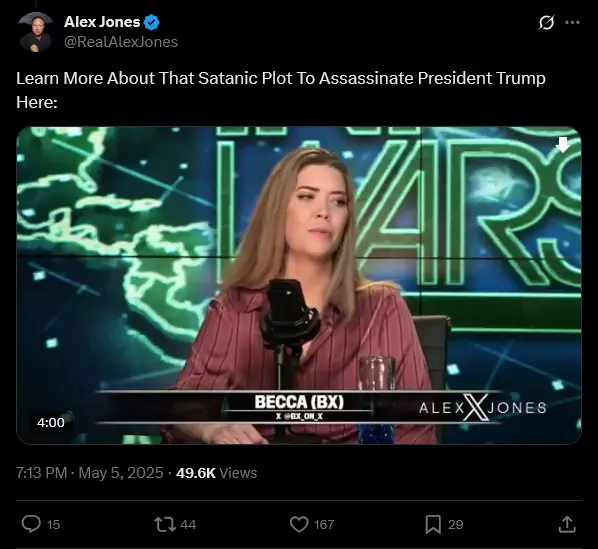This screenshot has height=549, width=598.
Task: Click the like count 167
Action: (x=324, y=525)
